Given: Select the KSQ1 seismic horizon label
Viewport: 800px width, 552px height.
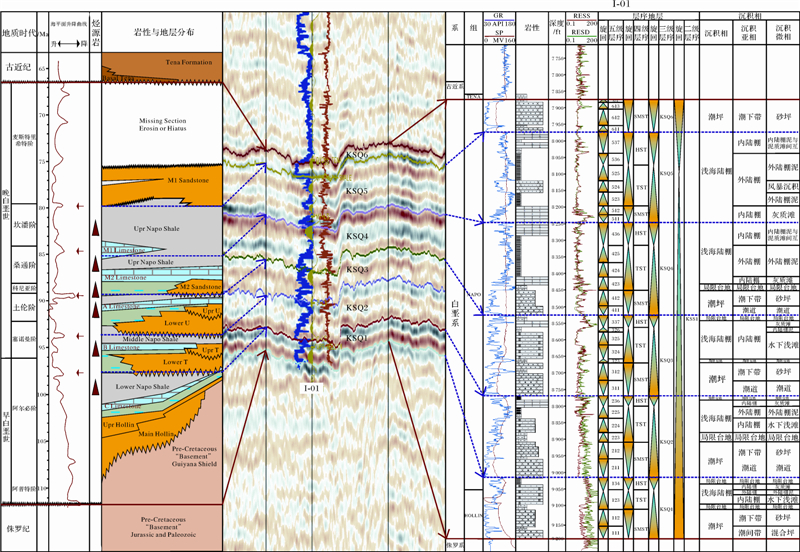Looking at the screenshot, I should tap(357, 338).
